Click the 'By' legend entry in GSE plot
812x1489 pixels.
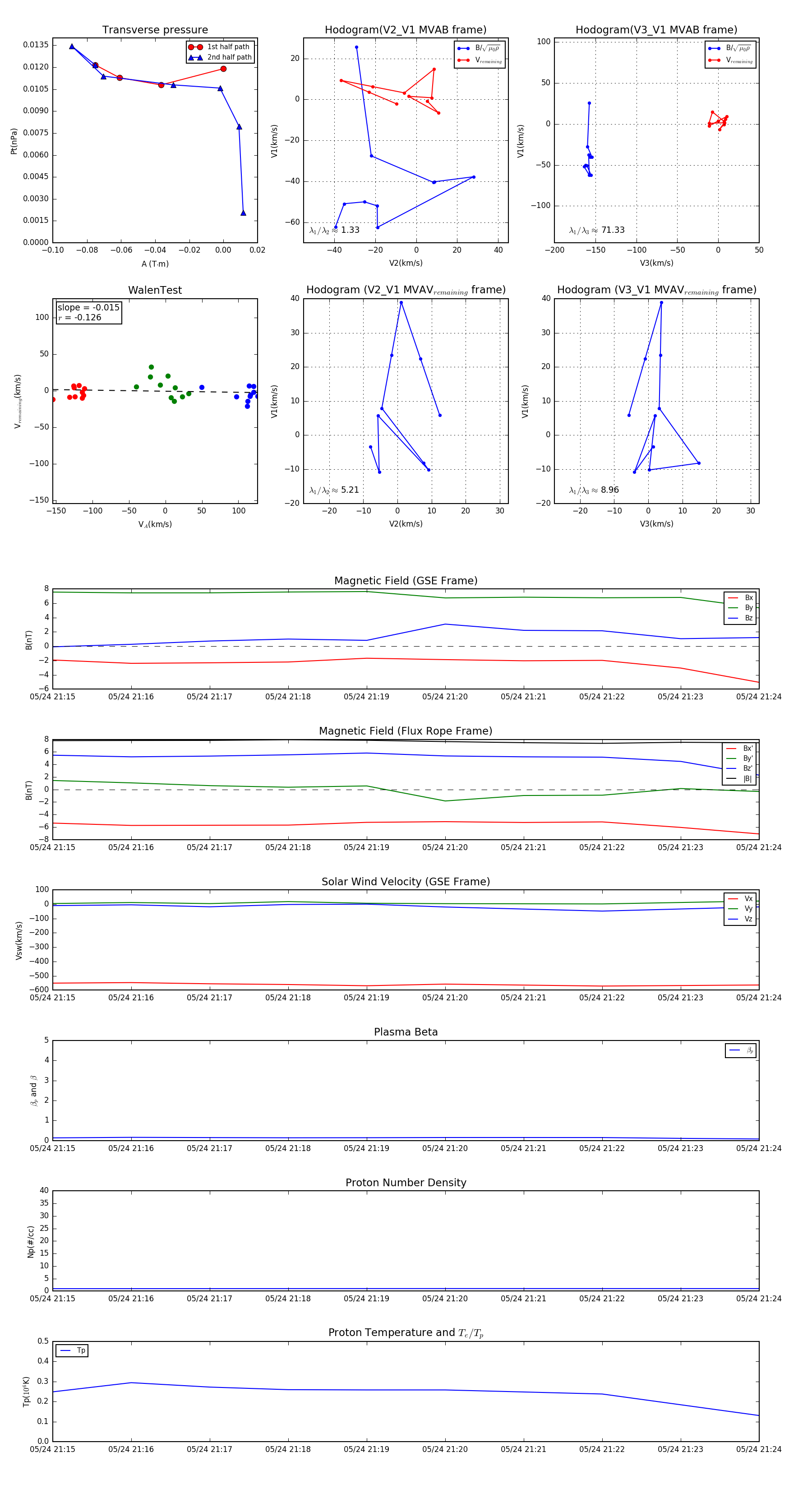pos(740,607)
